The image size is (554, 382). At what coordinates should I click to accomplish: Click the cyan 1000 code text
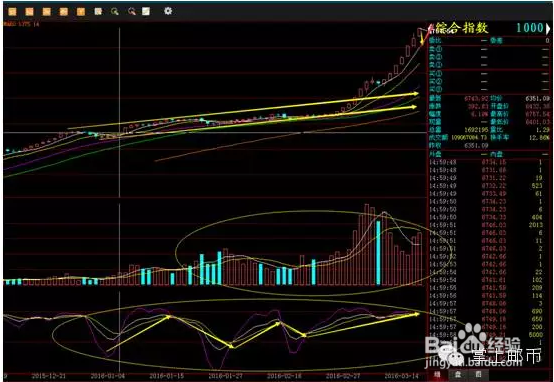tap(530, 28)
